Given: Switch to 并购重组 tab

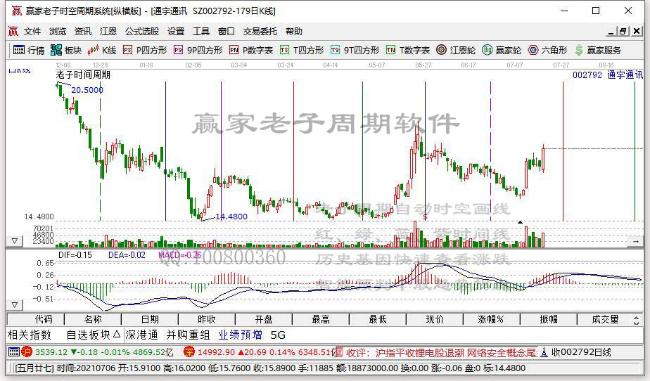Looking at the screenshot, I should pos(188,335).
